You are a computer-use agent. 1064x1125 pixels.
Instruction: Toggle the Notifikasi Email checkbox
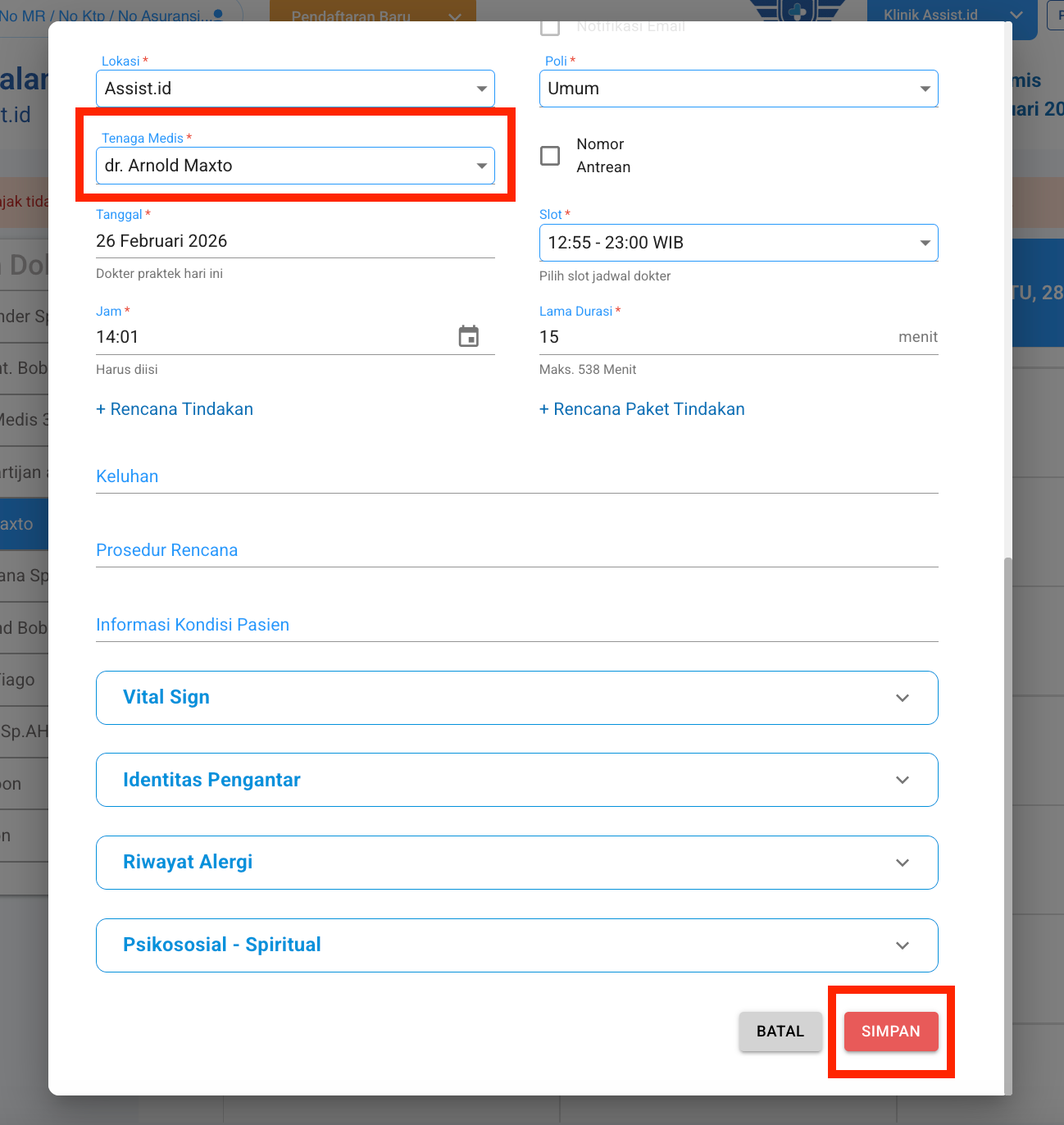(551, 27)
